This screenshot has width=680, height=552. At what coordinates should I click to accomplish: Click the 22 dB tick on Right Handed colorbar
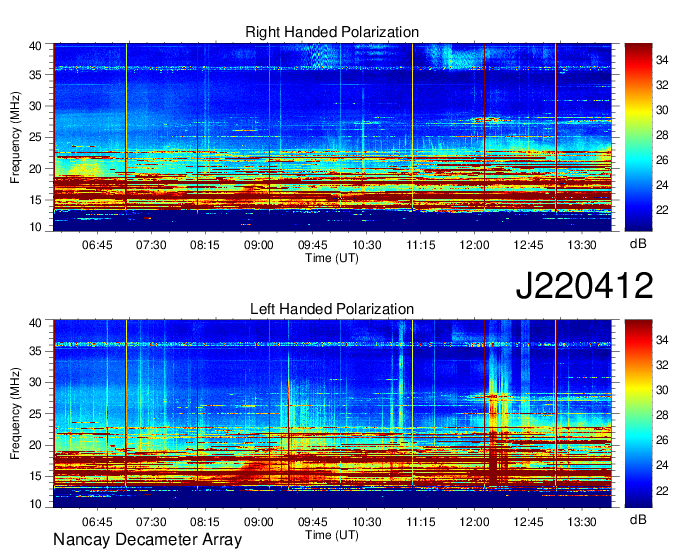[662, 210]
